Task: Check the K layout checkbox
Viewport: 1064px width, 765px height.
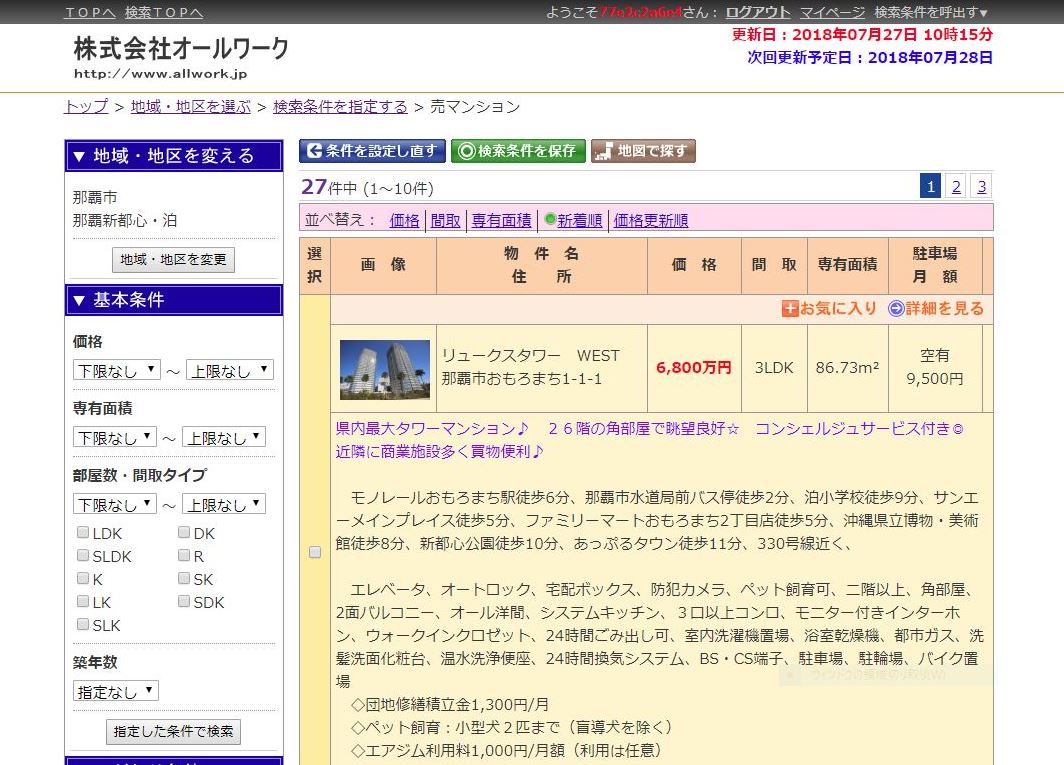Action: (83, 578)
